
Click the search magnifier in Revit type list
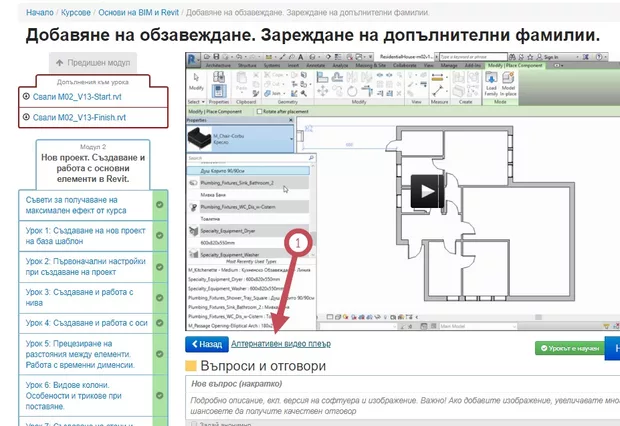click(311, 158)
